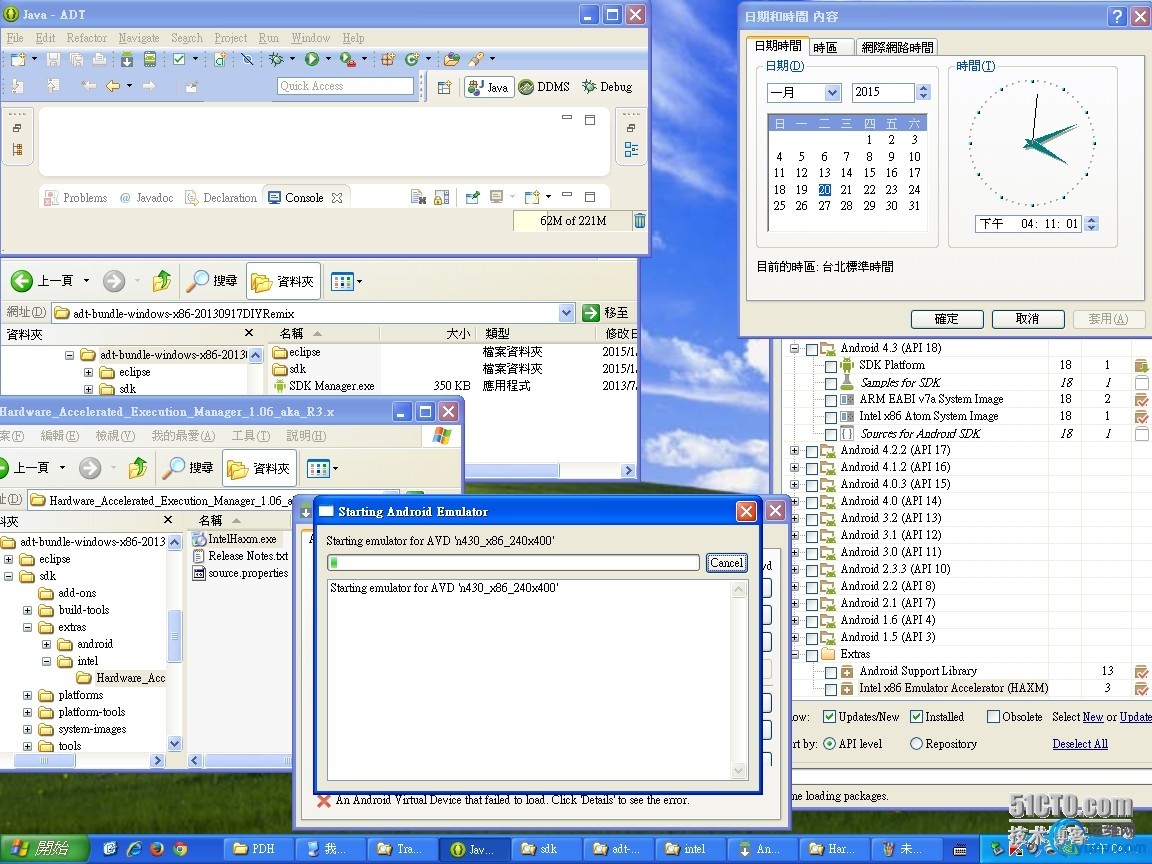Select day 27 in calendar
This screenshot has height=864, width=1152.
coord(824,206)
